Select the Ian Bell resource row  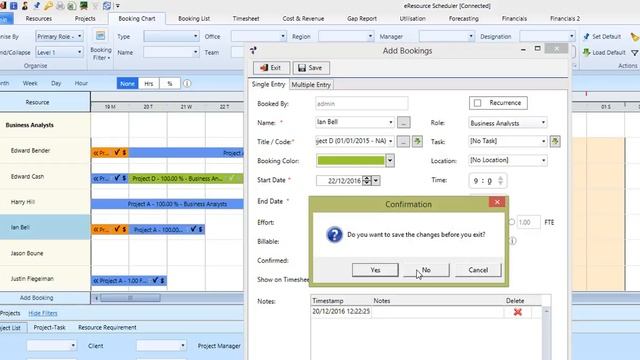click(x=45, y=227)
